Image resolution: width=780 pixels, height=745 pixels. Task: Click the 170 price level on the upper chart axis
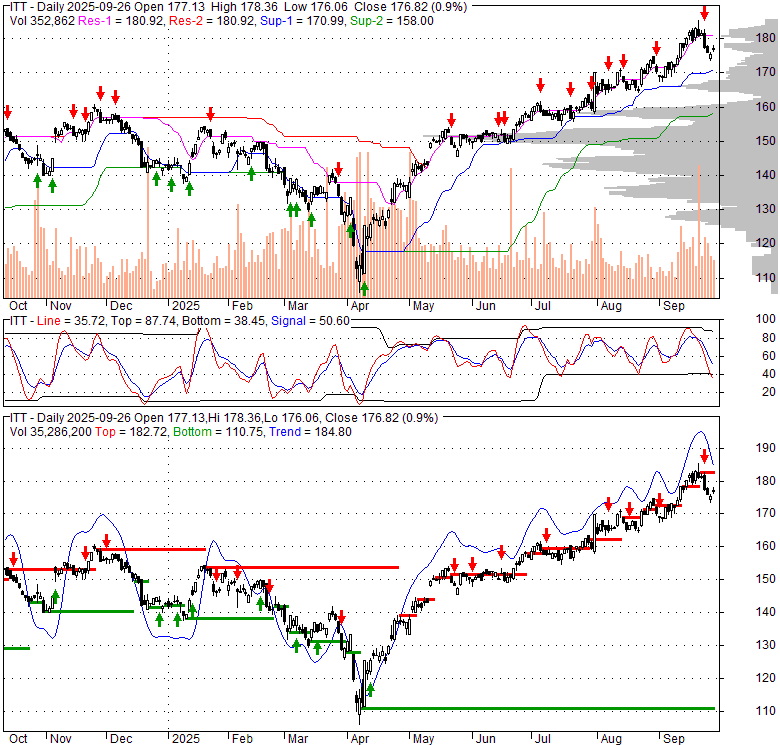click(x=765, y=72)
